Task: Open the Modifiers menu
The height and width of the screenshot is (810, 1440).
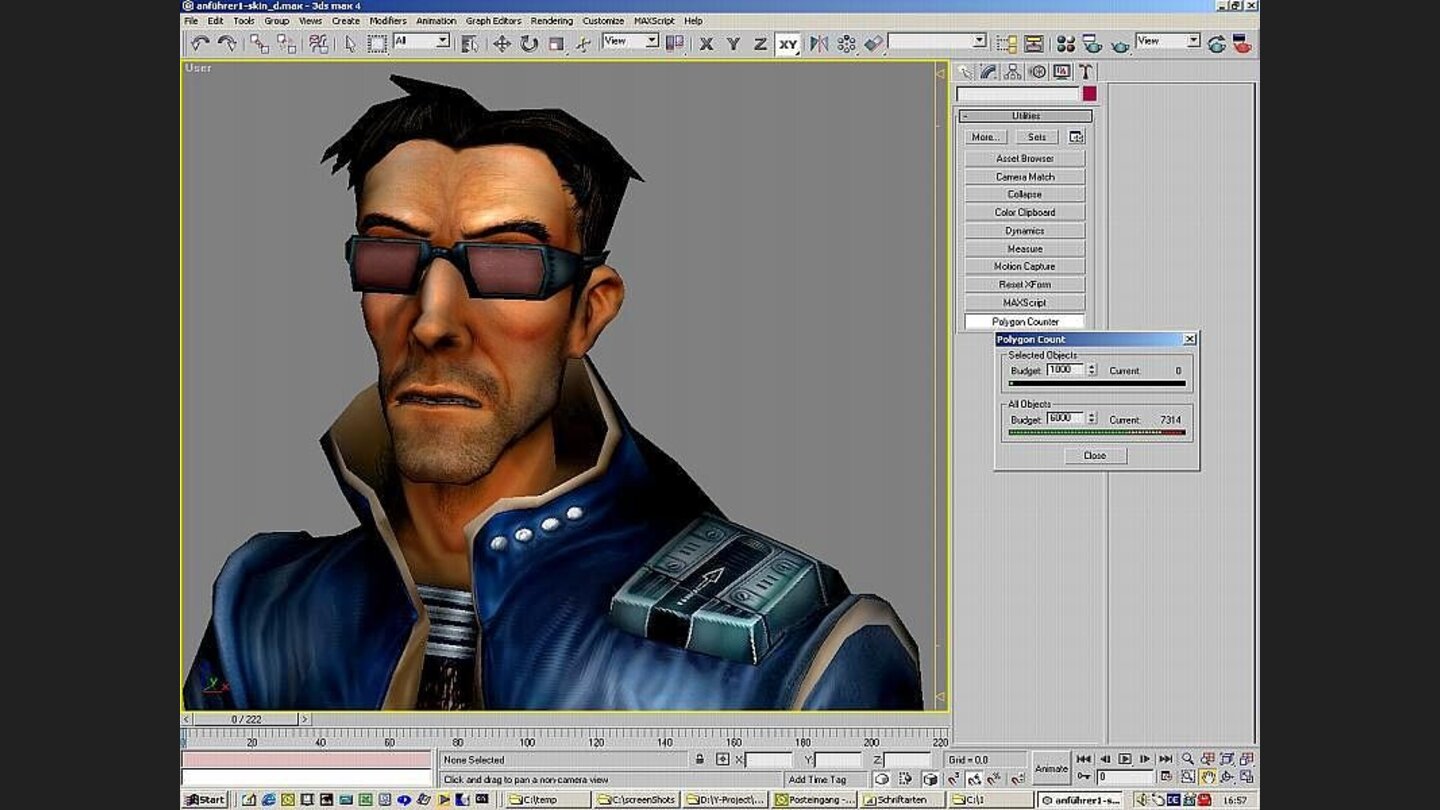Action: click(388, 21)
